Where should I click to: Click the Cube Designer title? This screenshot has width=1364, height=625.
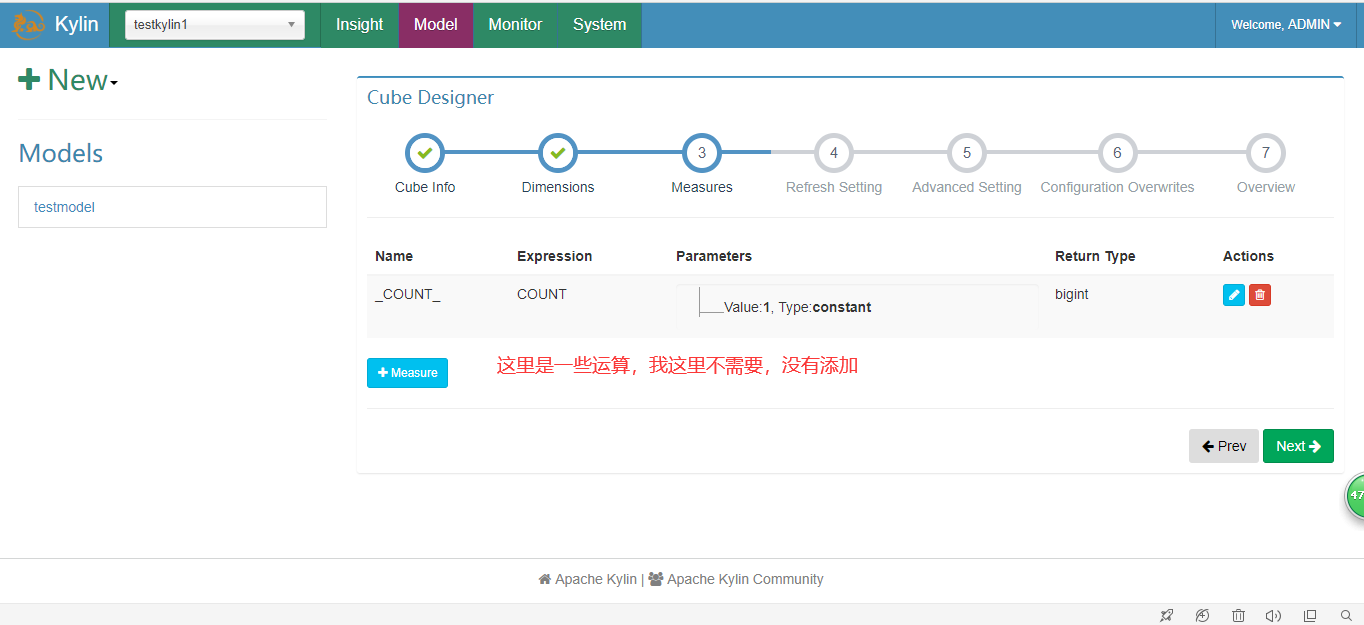click(x=430, y=97)
